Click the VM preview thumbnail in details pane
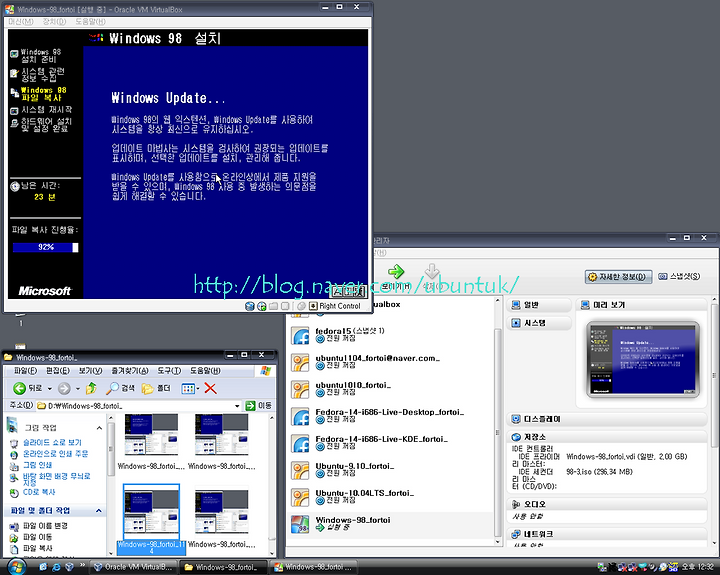This screenshot has width=720, height=575. pyautogui.click(x=643, y=359)
